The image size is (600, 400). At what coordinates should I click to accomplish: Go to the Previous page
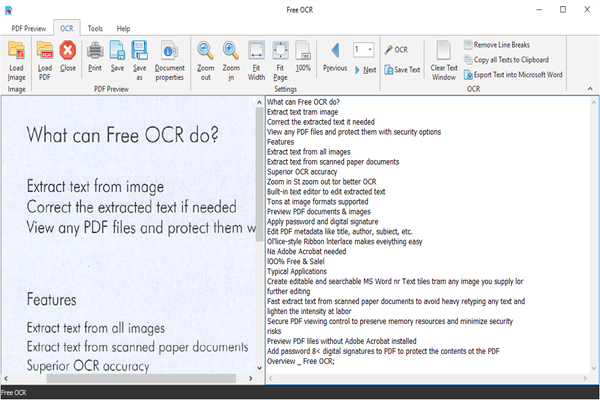(x=335, y=56)
